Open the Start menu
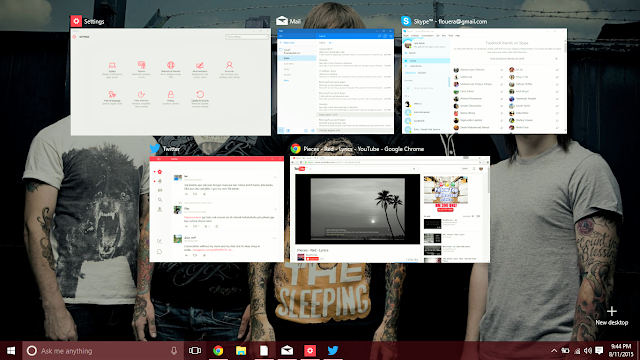 11,351
